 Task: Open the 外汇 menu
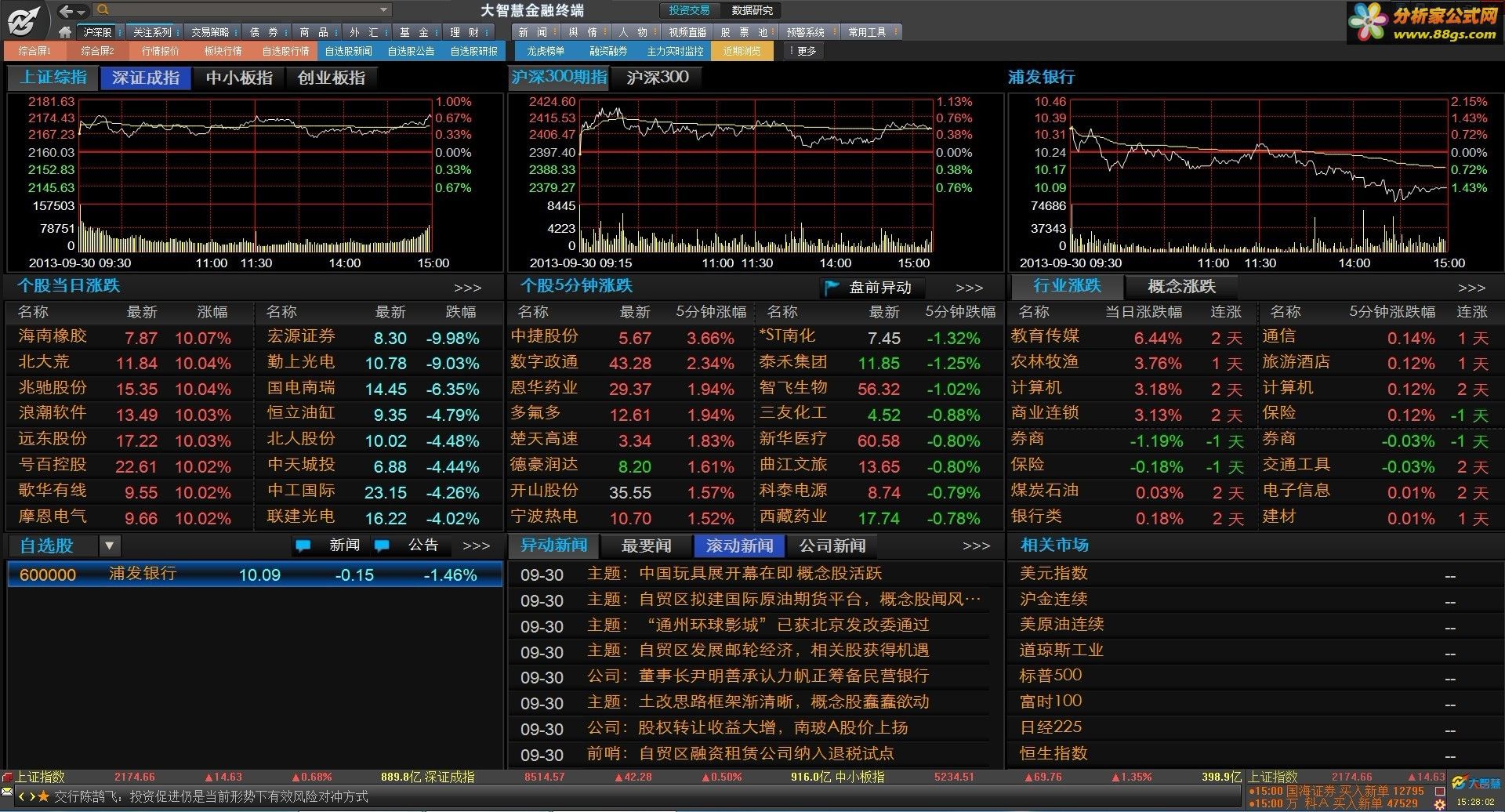365,32
